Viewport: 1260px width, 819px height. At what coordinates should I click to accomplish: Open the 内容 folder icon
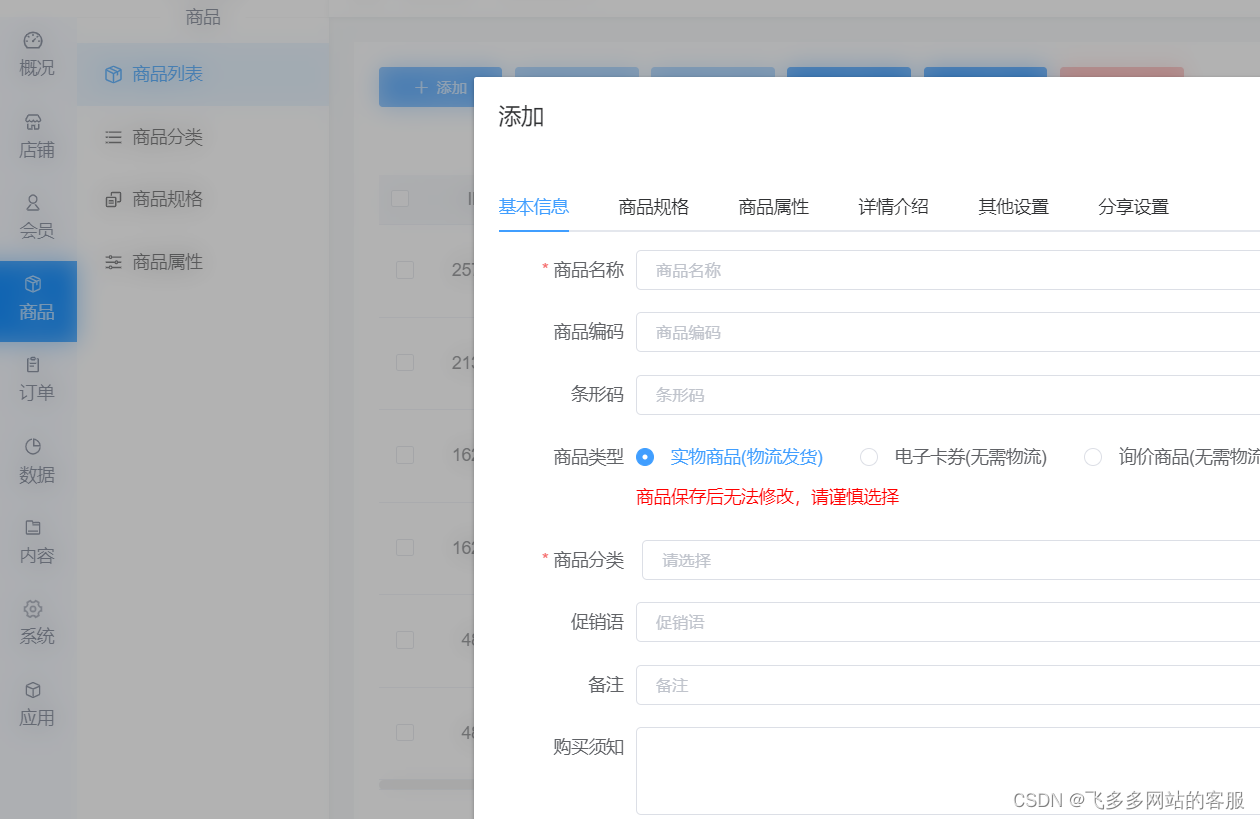33,527
